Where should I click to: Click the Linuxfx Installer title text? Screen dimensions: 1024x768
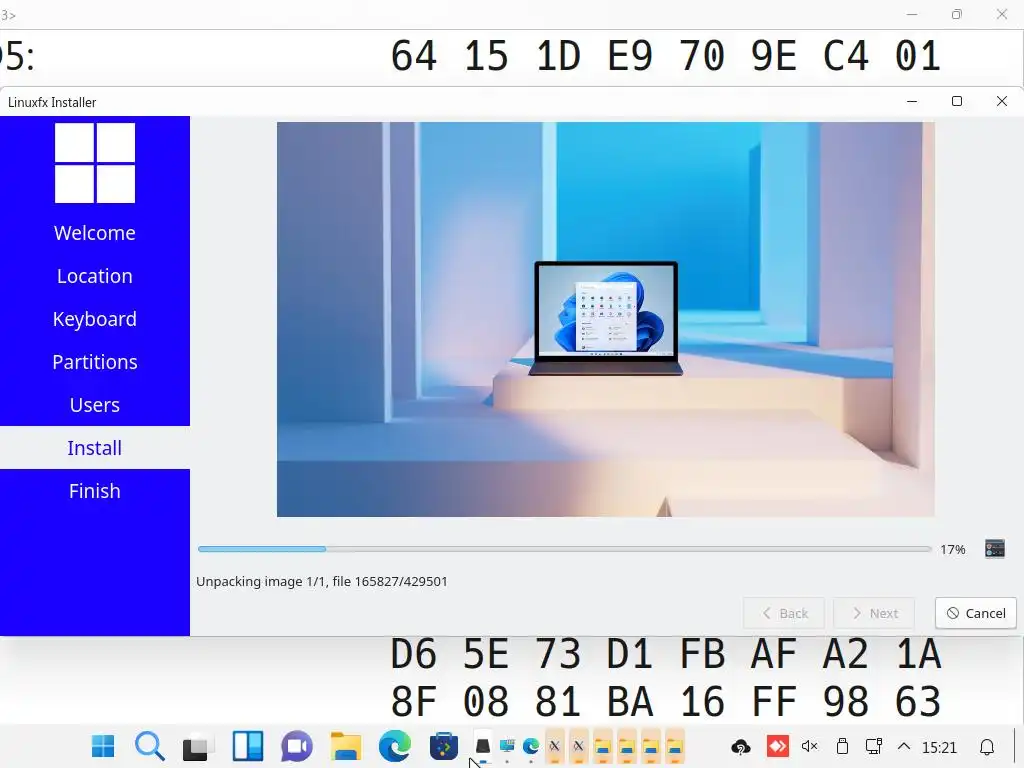click(x=52, y=103)
